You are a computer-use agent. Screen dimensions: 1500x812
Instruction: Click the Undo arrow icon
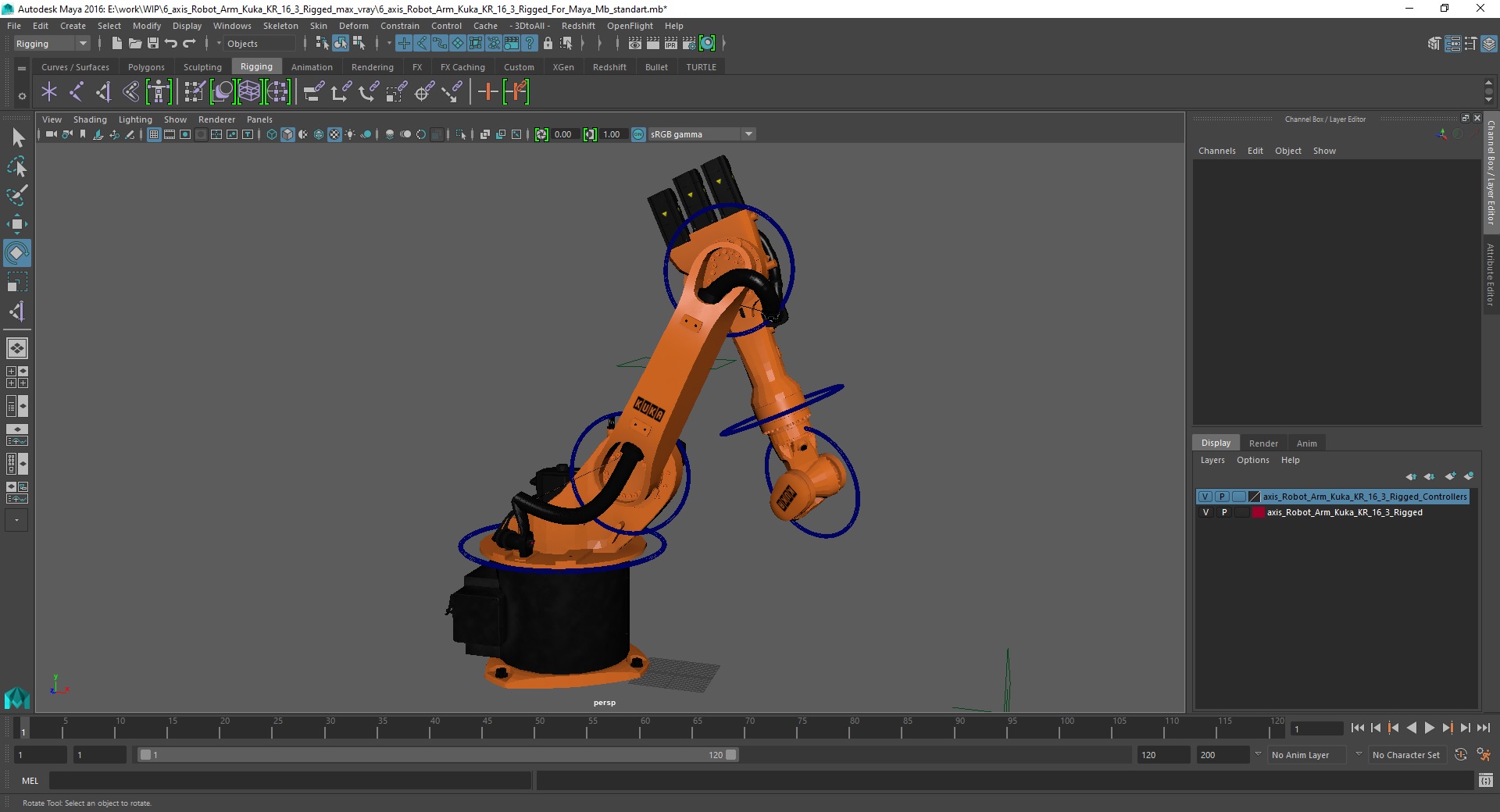(171, 44)
